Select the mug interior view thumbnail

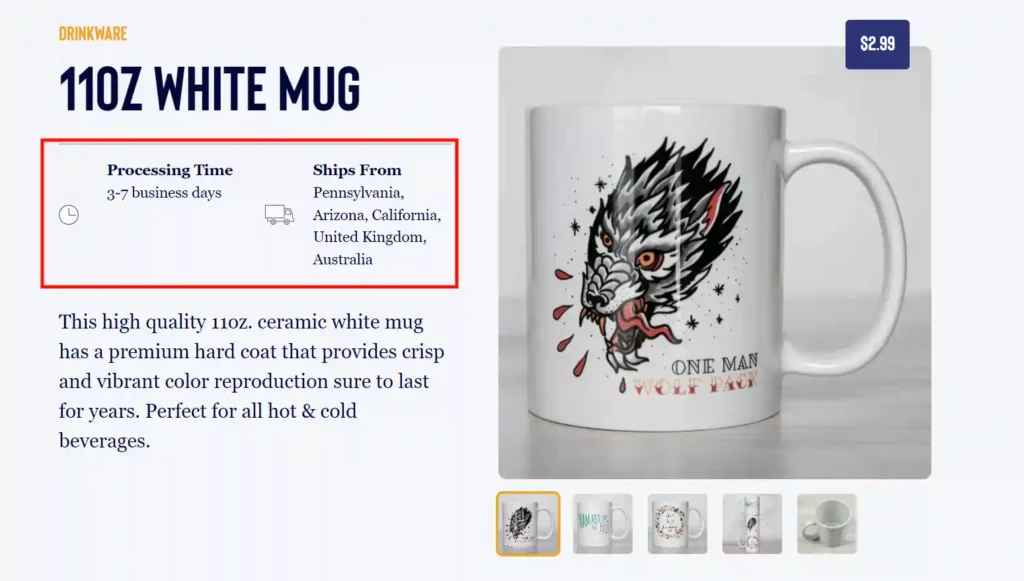point(827,524)
